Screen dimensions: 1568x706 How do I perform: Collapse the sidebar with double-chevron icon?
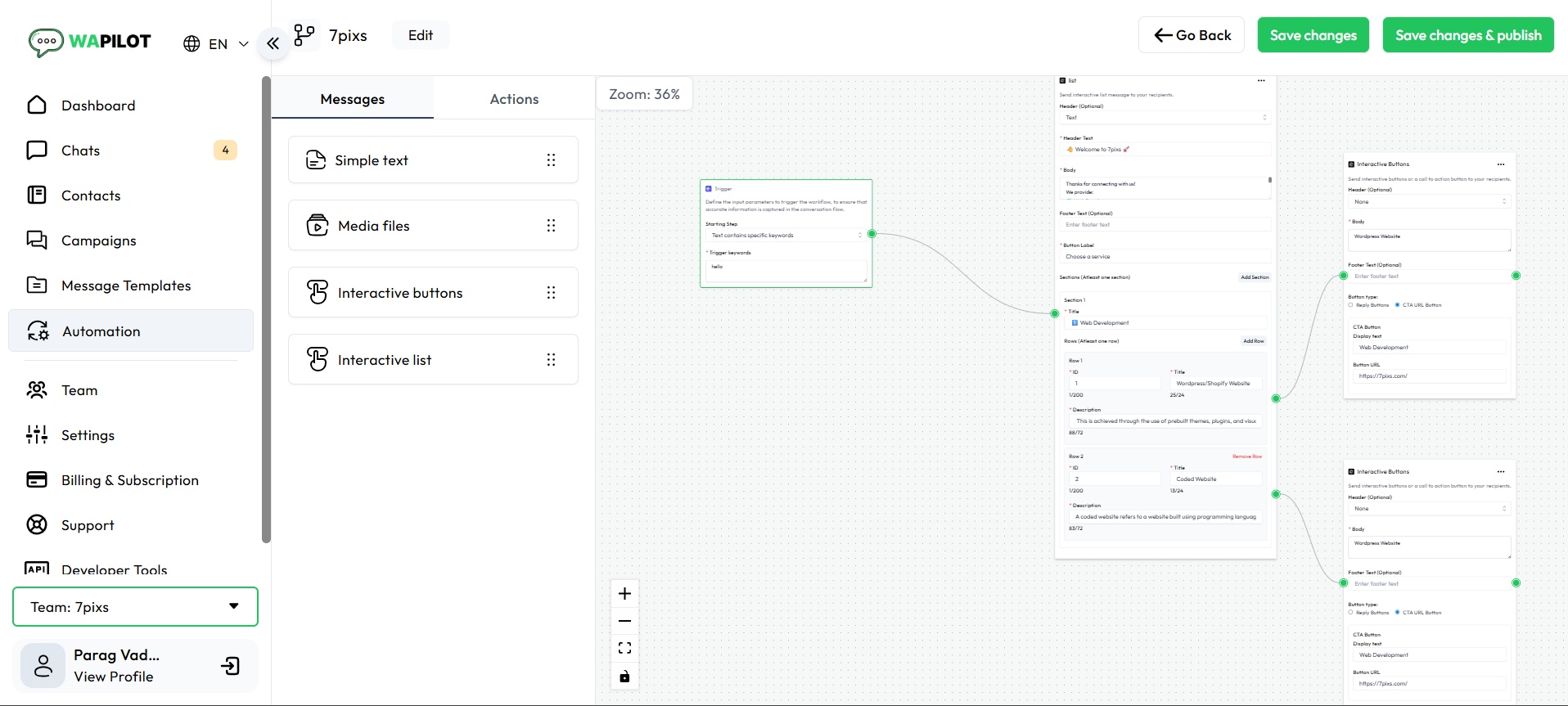coord(273,43)
